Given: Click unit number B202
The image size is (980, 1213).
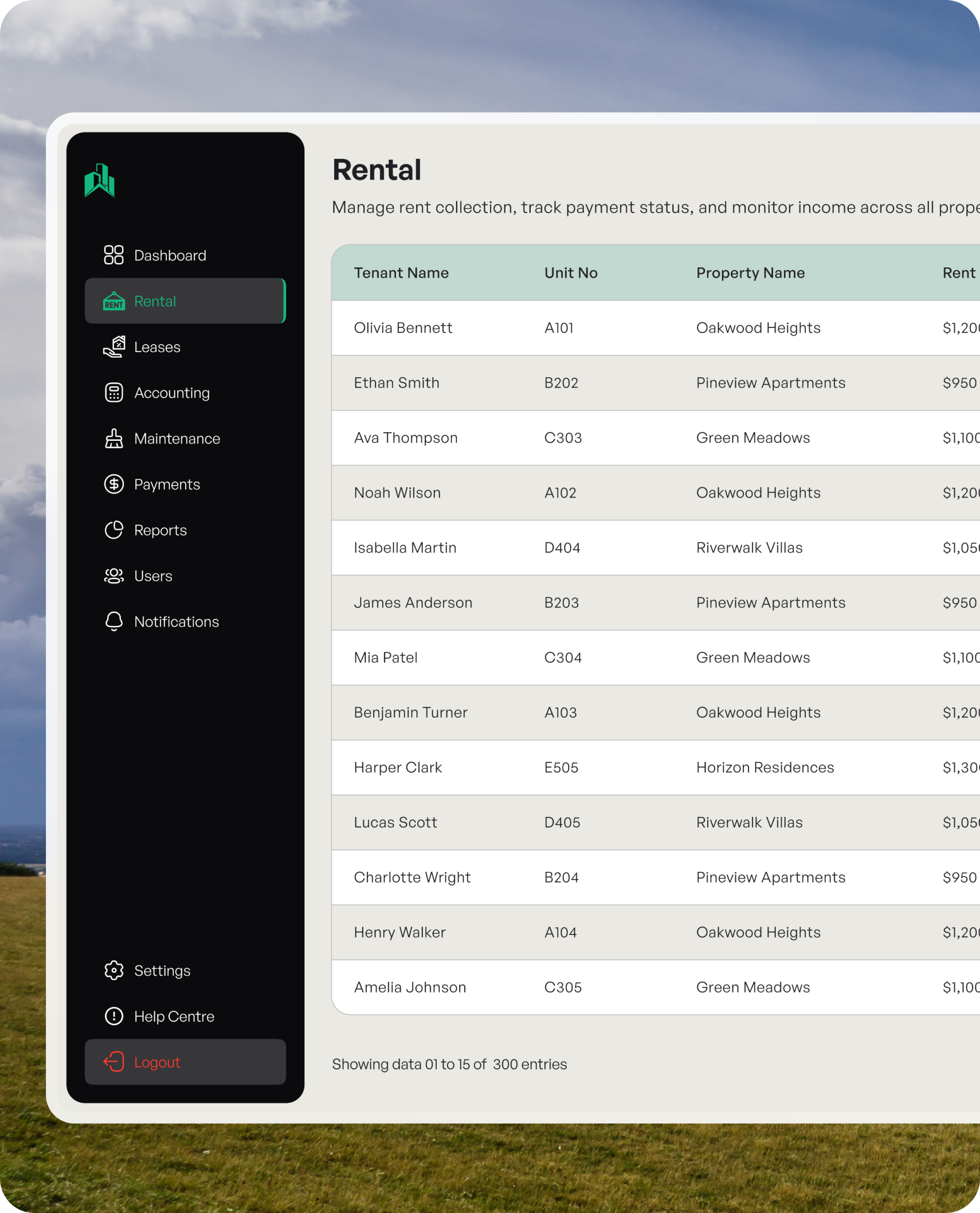Looking at the screenshot, I should point(561,383).
